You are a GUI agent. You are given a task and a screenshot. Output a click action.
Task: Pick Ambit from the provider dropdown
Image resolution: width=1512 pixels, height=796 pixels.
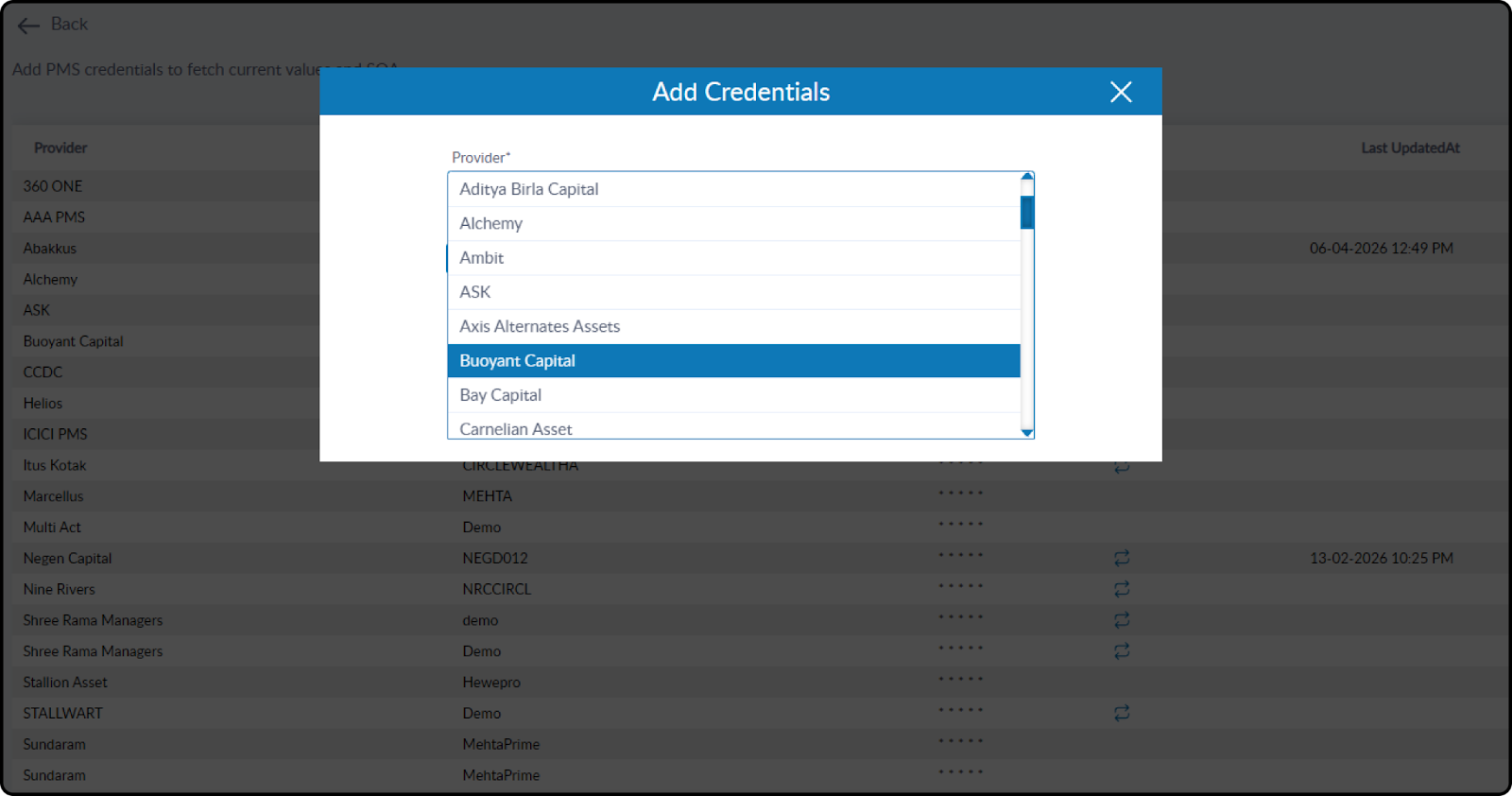pos(733,258)
